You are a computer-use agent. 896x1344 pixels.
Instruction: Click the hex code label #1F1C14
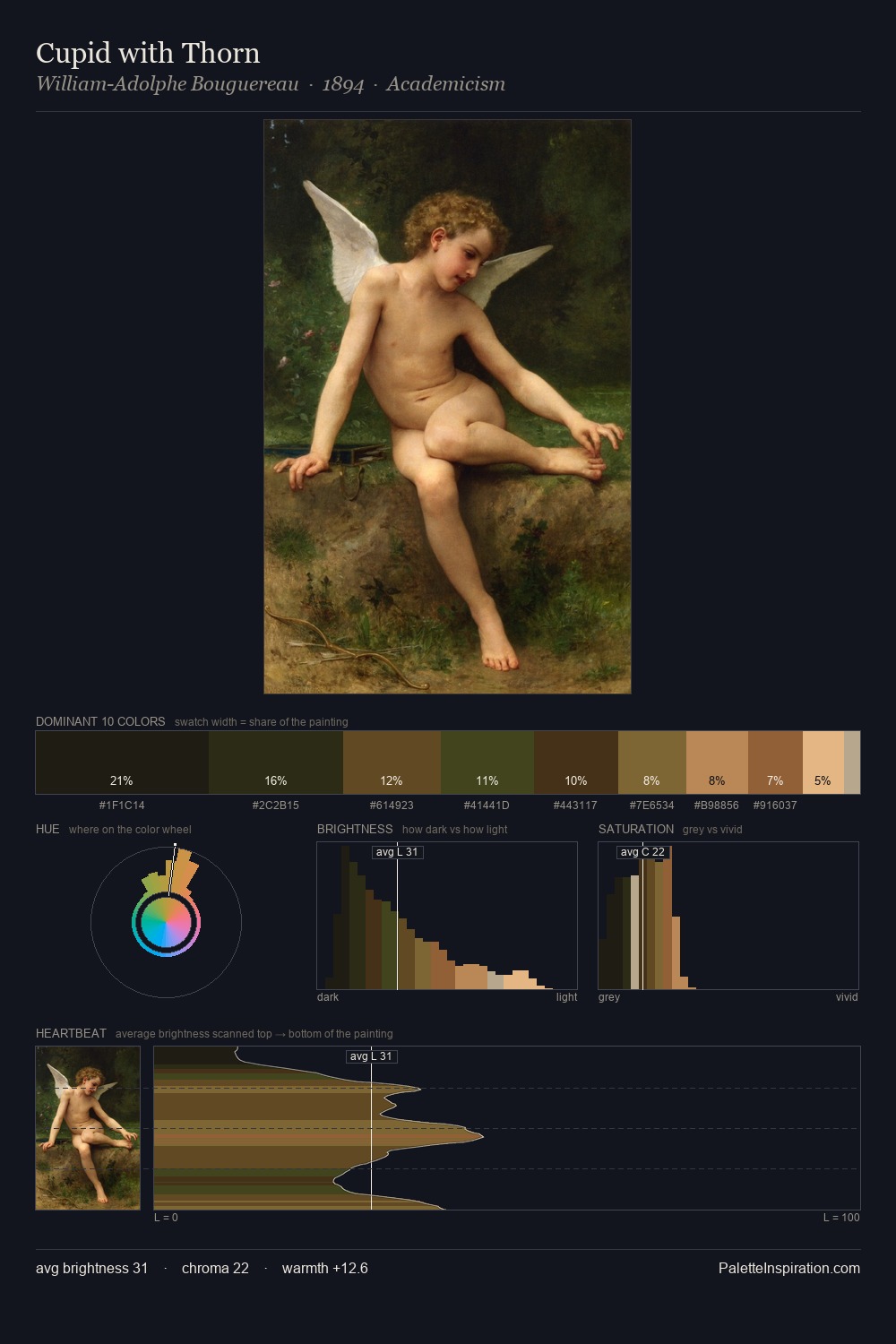click(122, 806)
